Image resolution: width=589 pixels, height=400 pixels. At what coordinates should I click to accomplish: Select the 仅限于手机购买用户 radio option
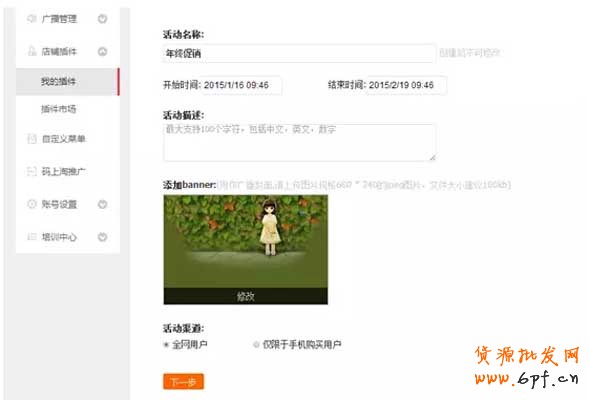click(x=256, y=344)
